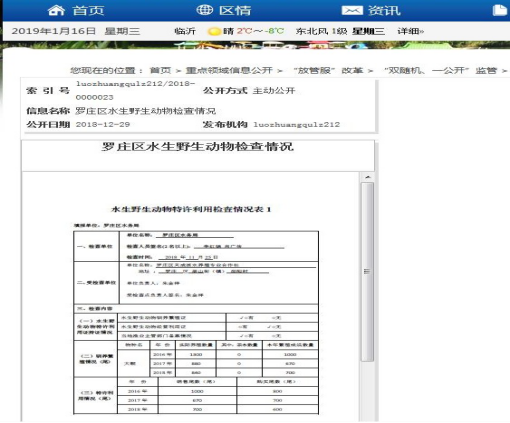The height and width of the screenshot is (423, 510).
Task: Open the 资讯 navigation tab
Action: point(384,10)
